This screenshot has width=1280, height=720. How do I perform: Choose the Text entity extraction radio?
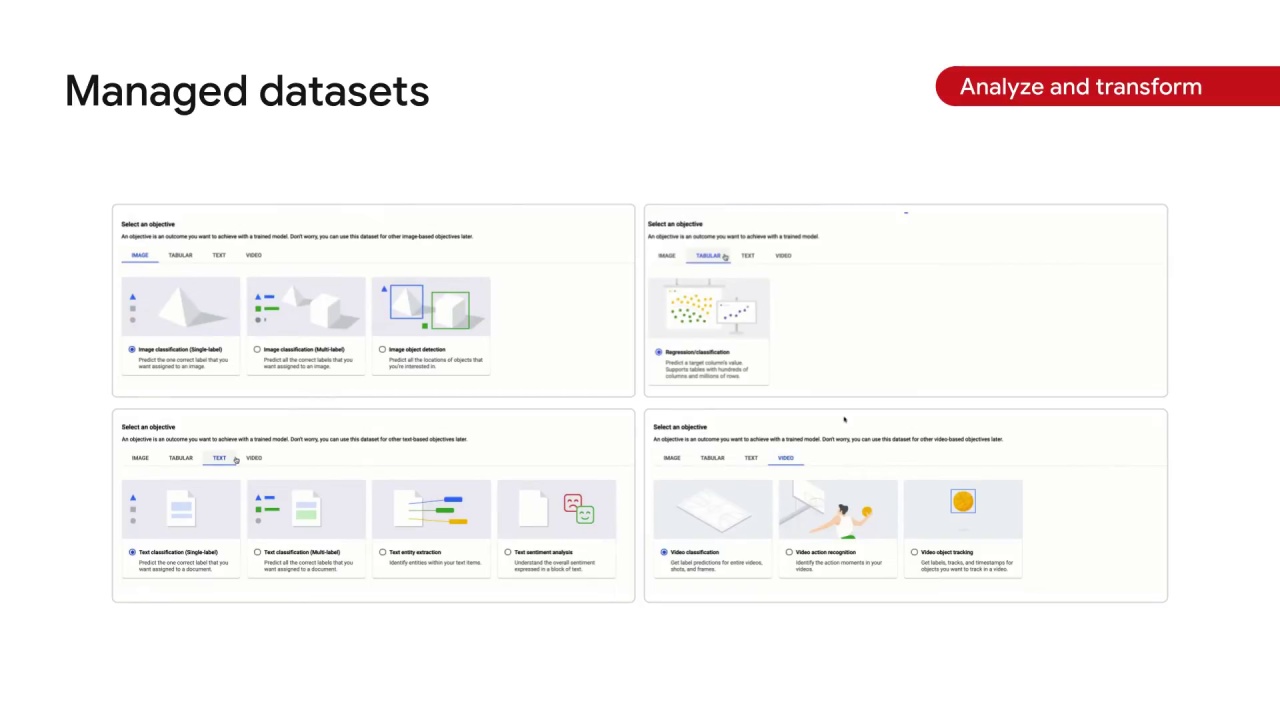coord(382,552)
